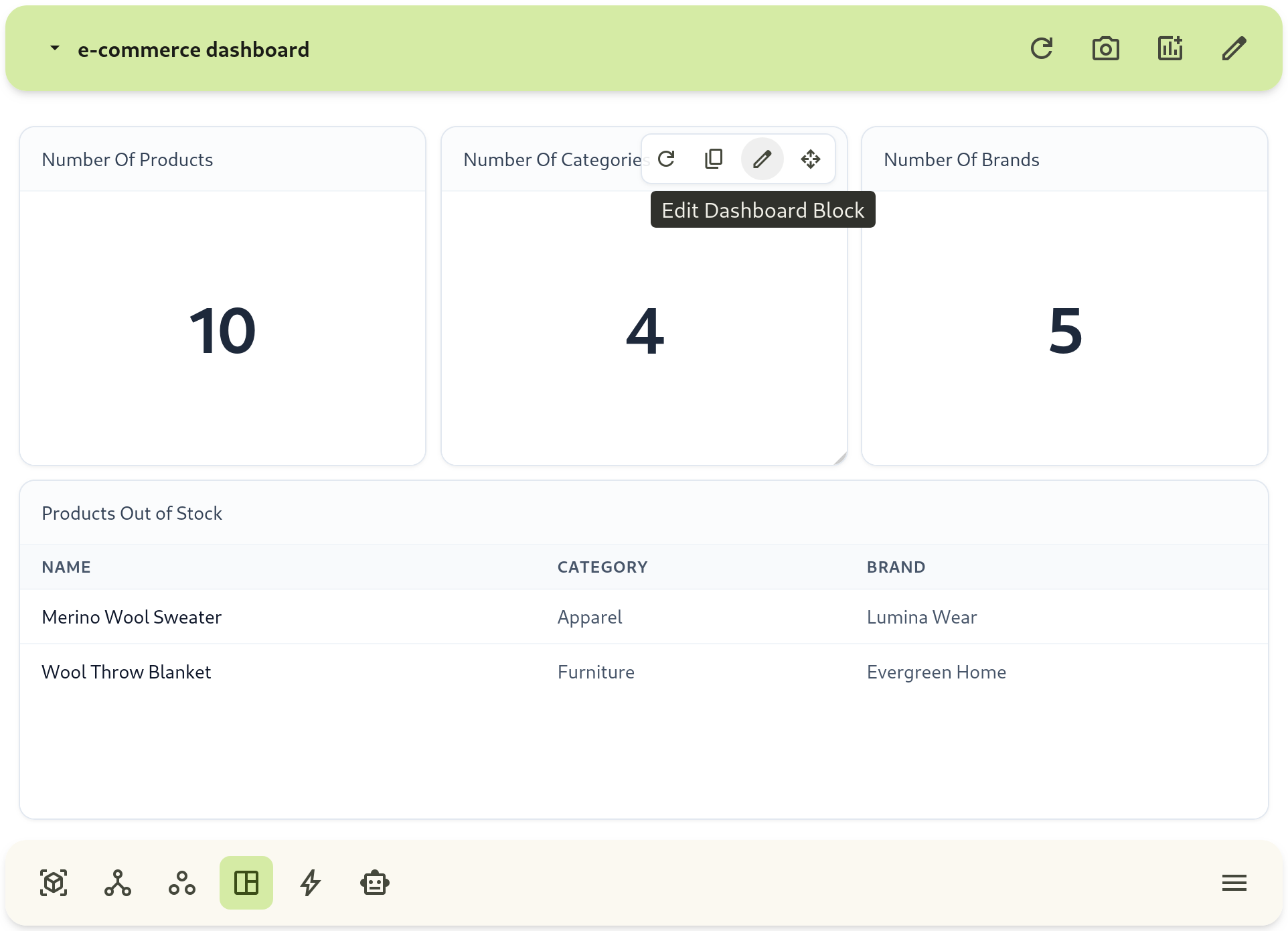The width and height of the screenshot is (1288, 931).
Task: Click the Products Out of Stock title
Action: (x=132, y=512)
